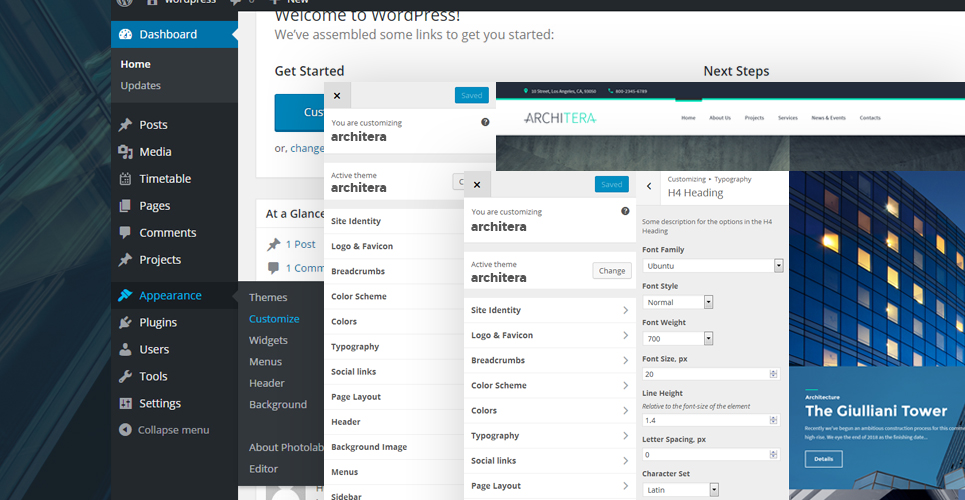The height and width of the screenshot is (500, 965).
Task: Close the rear customizer panel with X
Action: coord(337,96)
